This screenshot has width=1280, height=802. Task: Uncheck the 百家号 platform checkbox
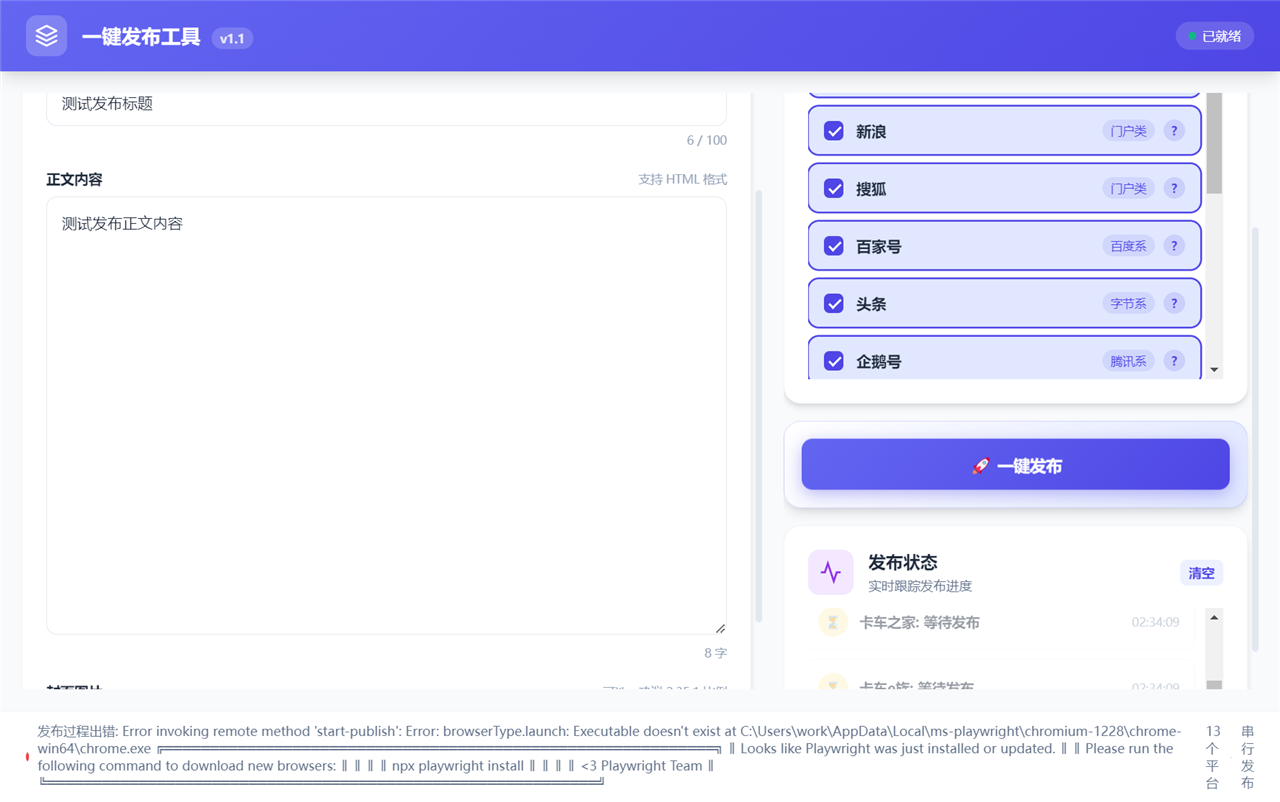click(x=834, y=246)
